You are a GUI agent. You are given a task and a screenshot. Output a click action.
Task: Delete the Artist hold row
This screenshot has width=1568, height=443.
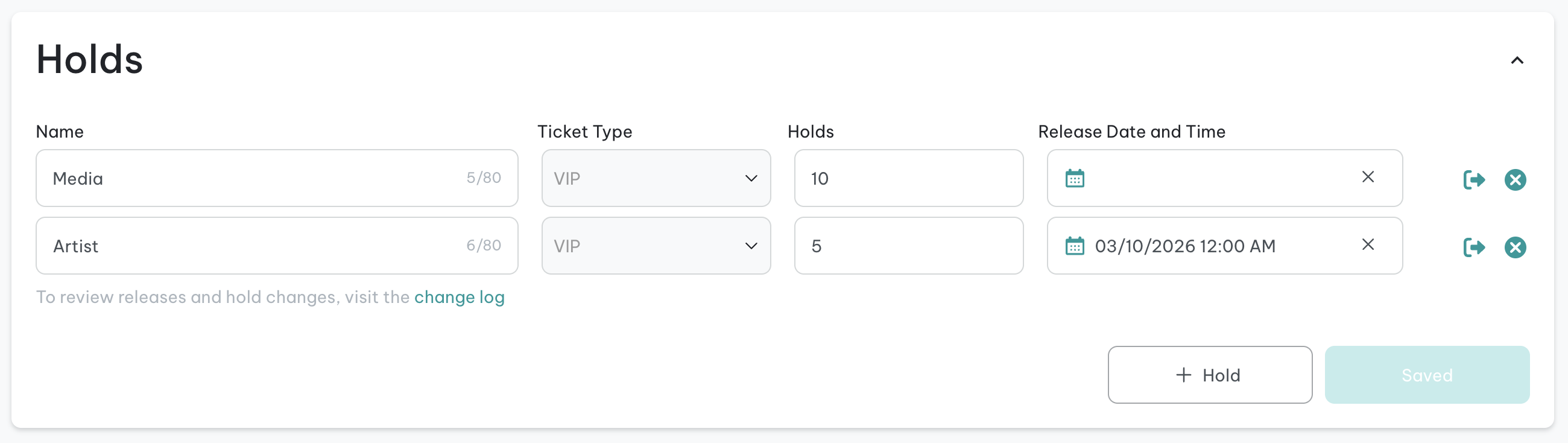click(x=1515, y=247)
